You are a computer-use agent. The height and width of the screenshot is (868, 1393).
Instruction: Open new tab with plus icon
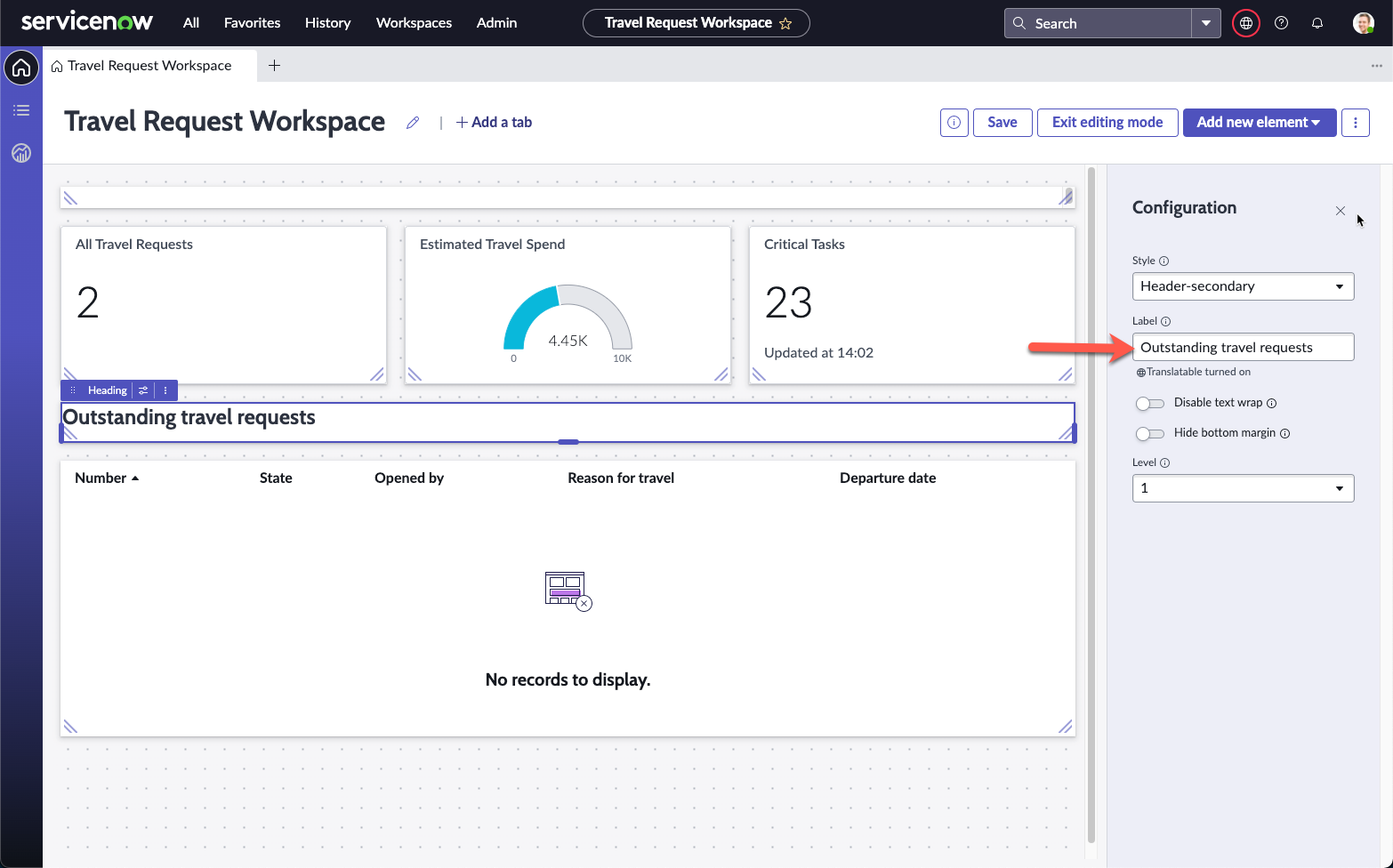point(274,66)
